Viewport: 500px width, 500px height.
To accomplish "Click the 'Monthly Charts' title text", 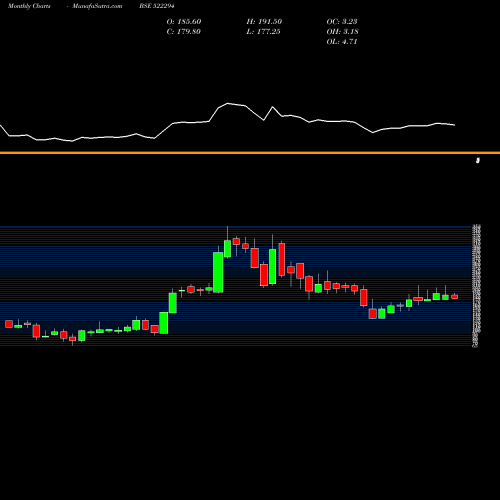I will coord(29,6).
